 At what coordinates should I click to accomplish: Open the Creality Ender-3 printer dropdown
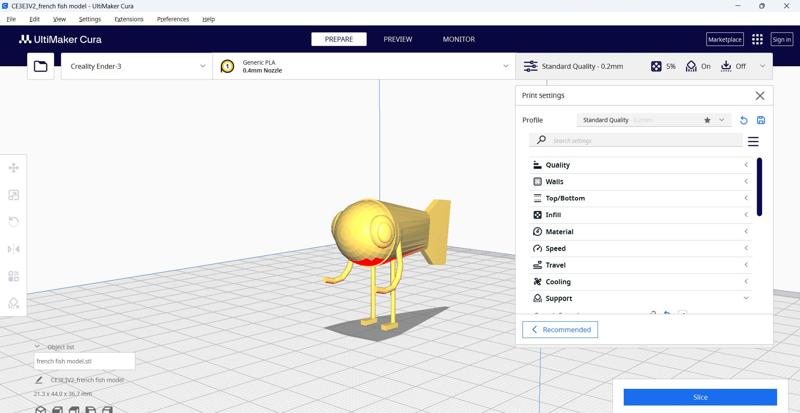(137, 66)
